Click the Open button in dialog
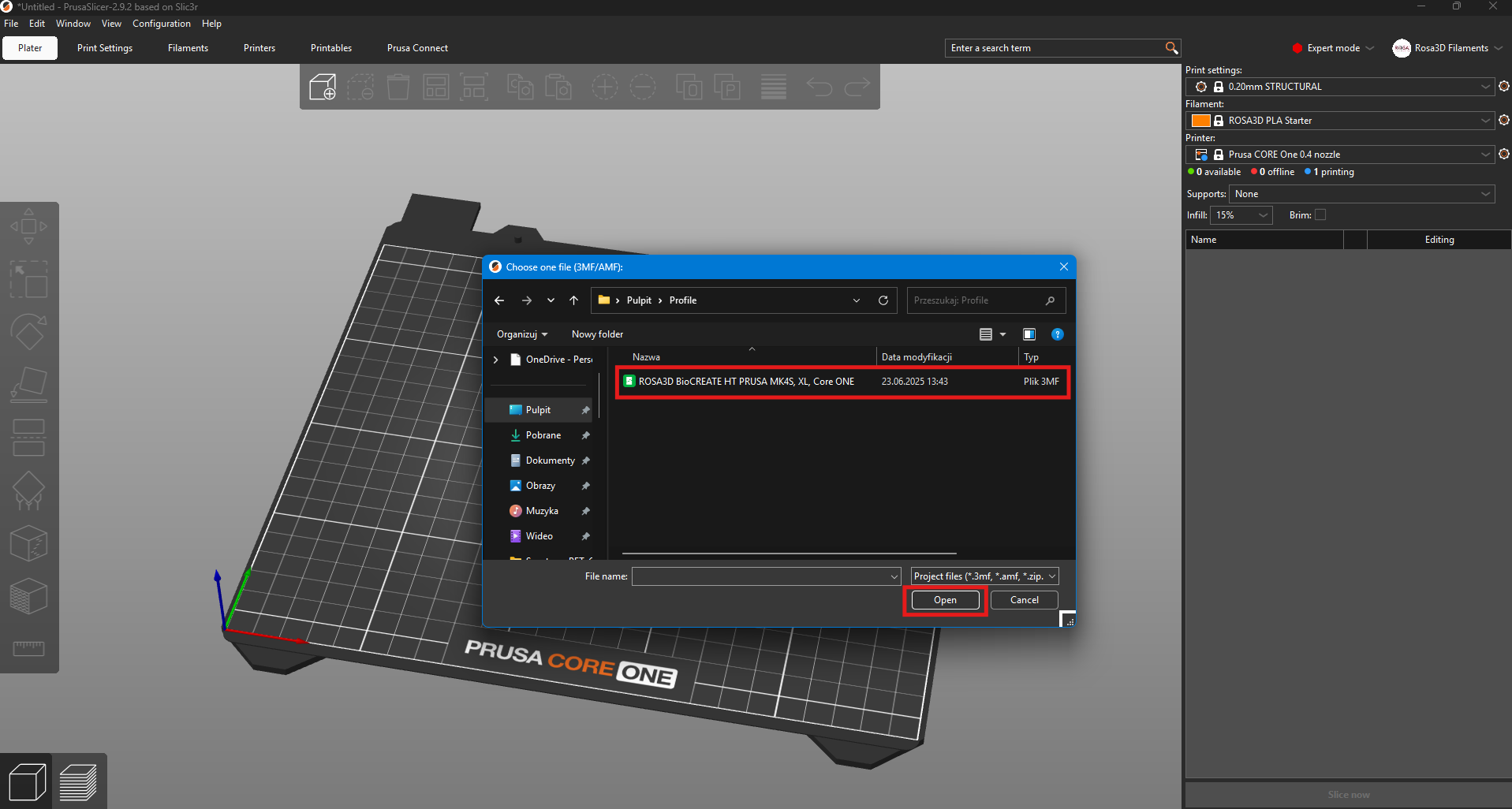Viewport: 1512px width, 809px height. (x=945, y=600)
